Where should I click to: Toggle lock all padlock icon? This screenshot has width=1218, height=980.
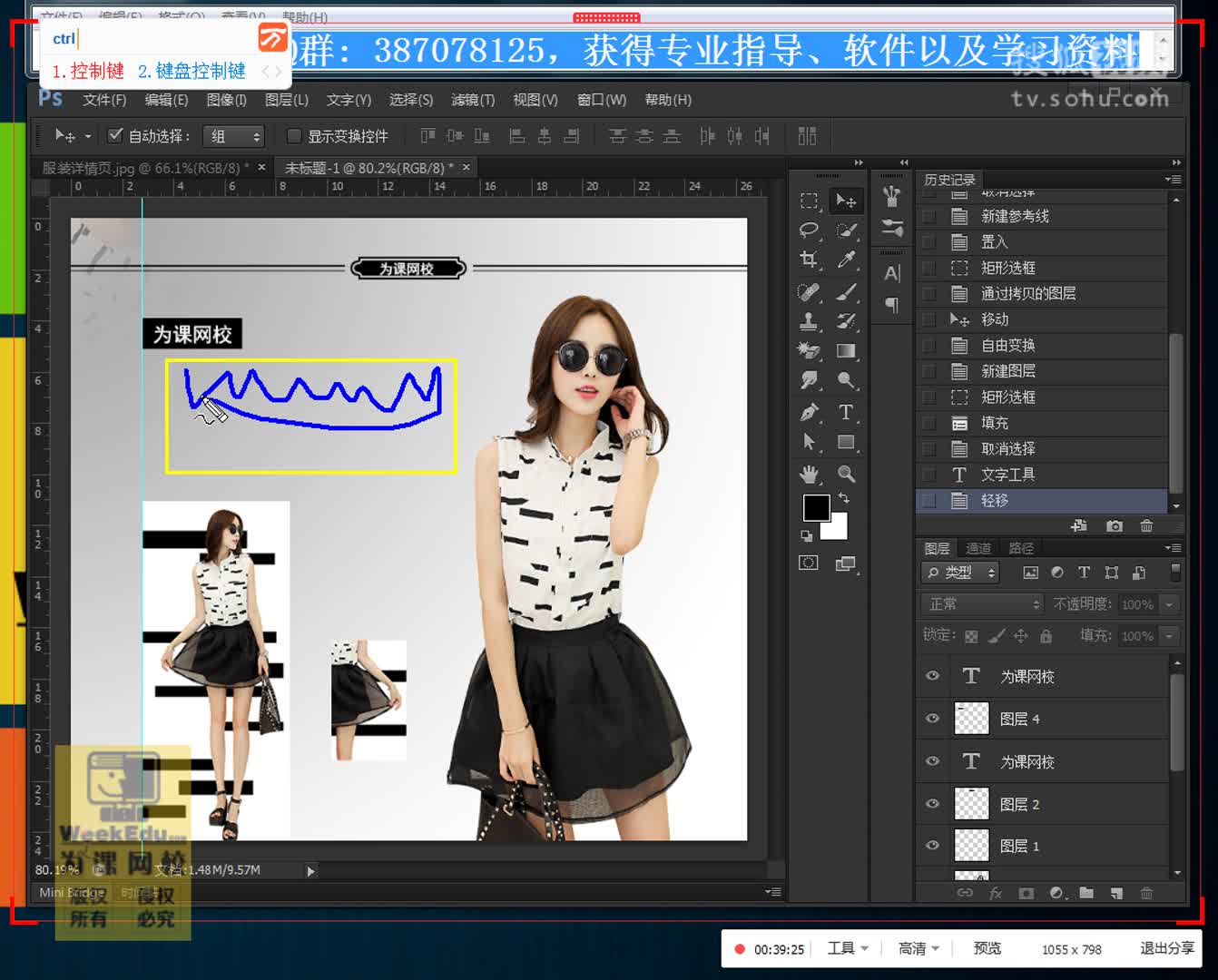tap(1046, 636)
